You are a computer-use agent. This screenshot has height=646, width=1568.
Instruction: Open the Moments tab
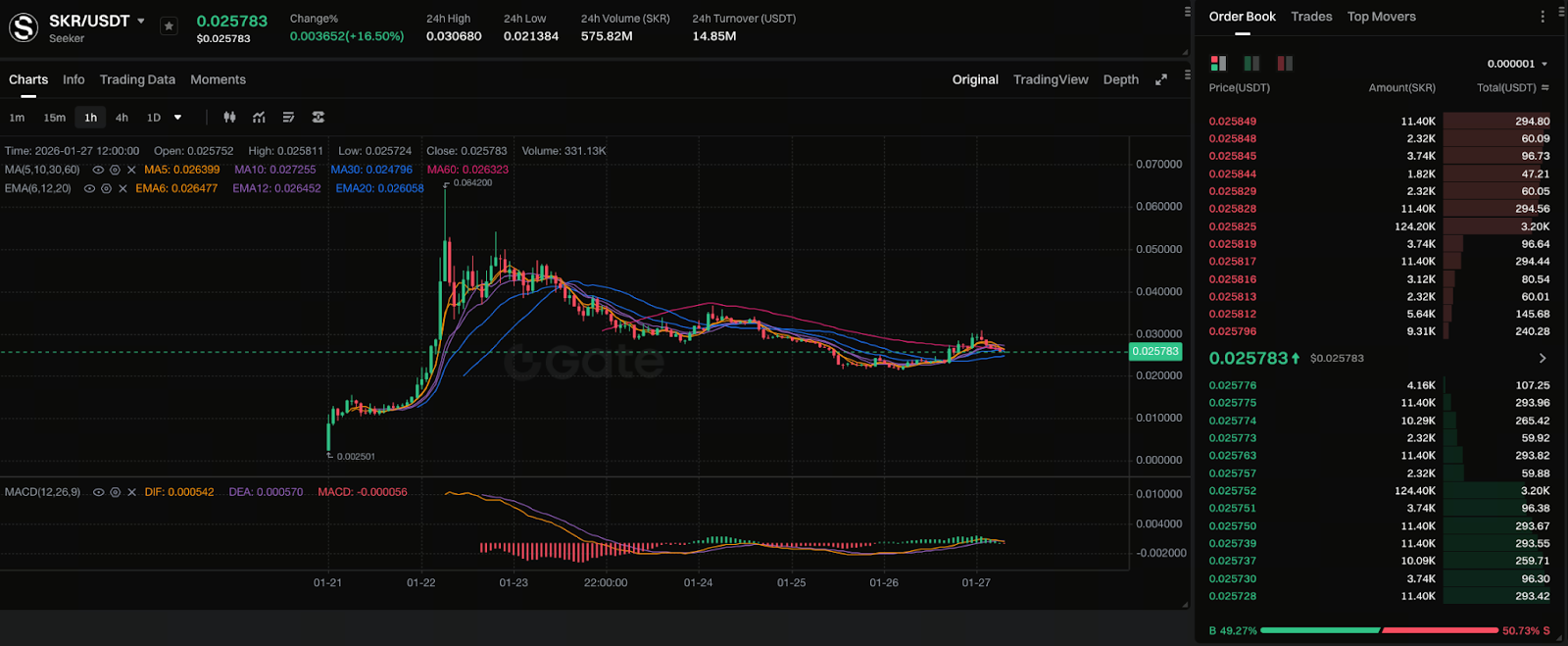tap(218, 79)
